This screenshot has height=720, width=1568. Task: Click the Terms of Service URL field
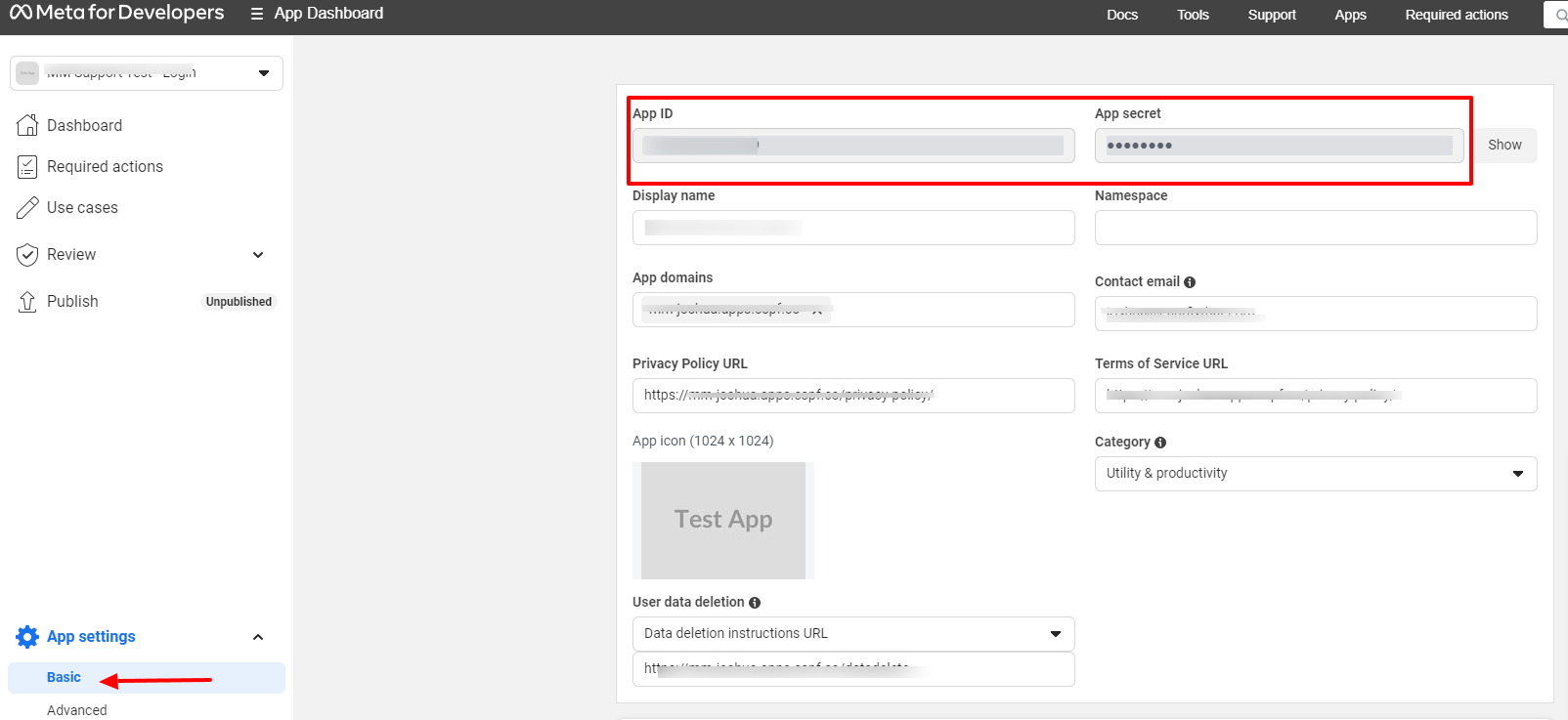click(x=1316, y=396)
